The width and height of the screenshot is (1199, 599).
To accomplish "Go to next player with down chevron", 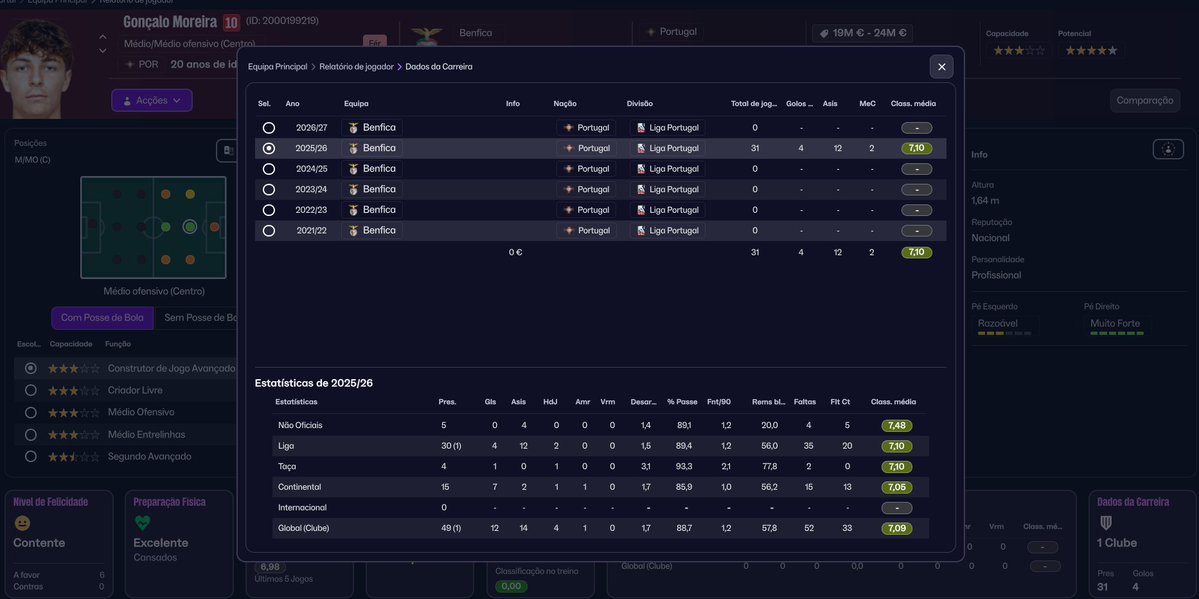I will 102,51.
